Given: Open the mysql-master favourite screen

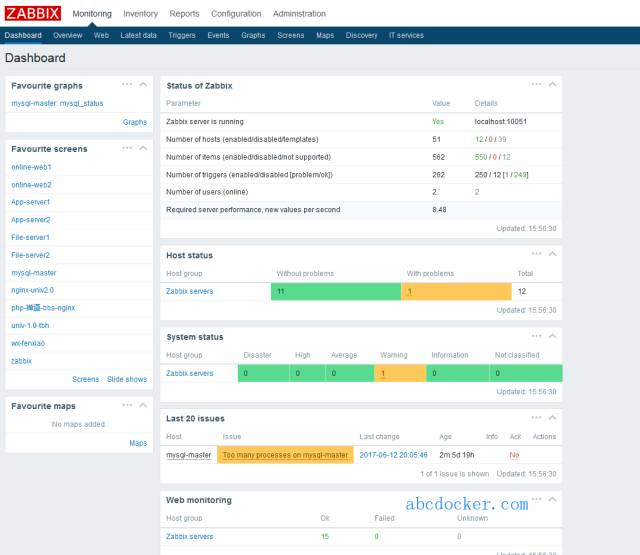Looking at the screenshot, I should coord(33,273).
